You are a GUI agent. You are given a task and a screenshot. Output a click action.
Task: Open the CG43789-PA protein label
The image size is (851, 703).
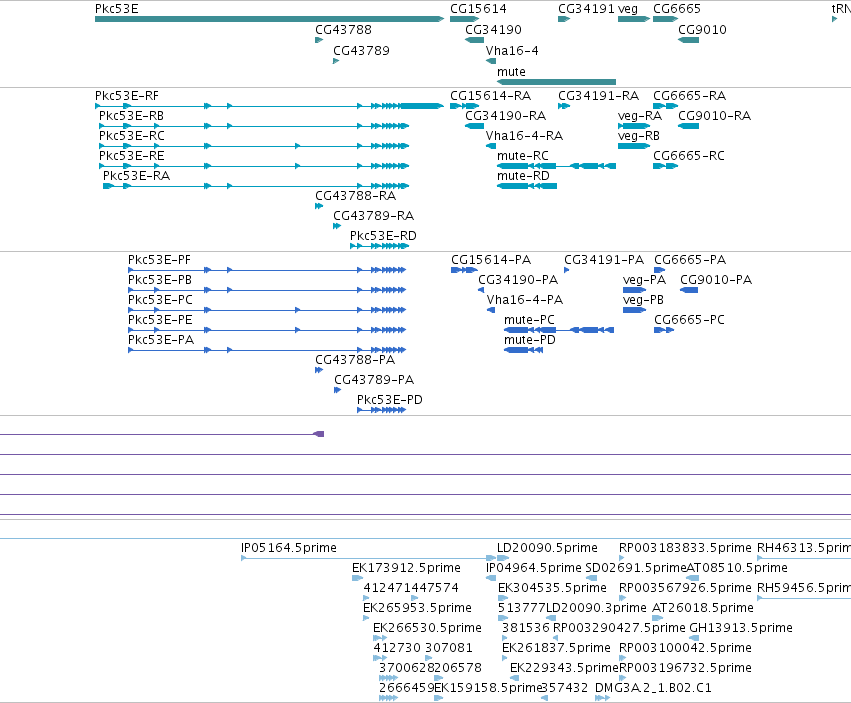374,379
